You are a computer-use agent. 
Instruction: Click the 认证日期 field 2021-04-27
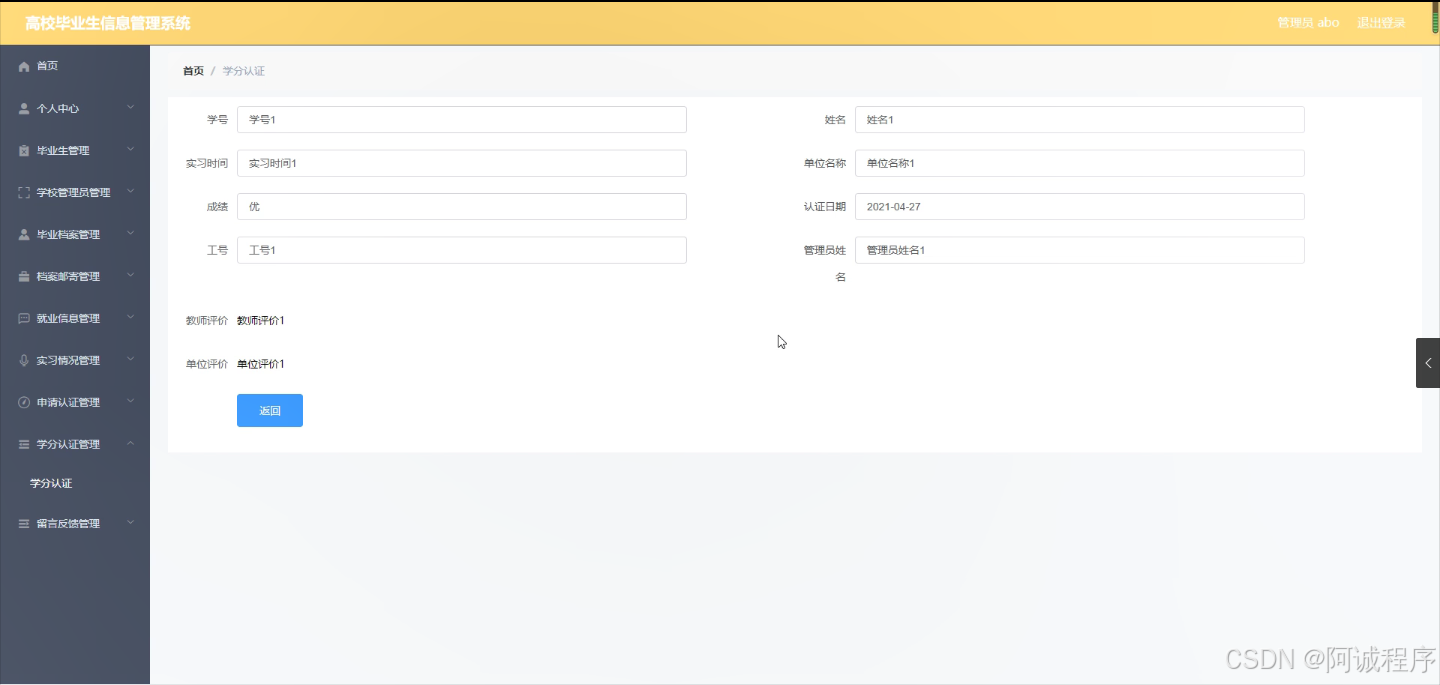[1080, 206]
